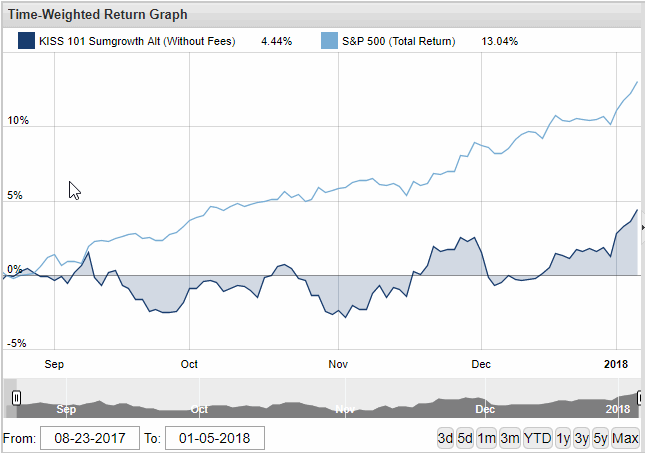Click the 2018 label on the x-axis
The width and height of the screenshot is (645, 453).
[x=616, y=364]
